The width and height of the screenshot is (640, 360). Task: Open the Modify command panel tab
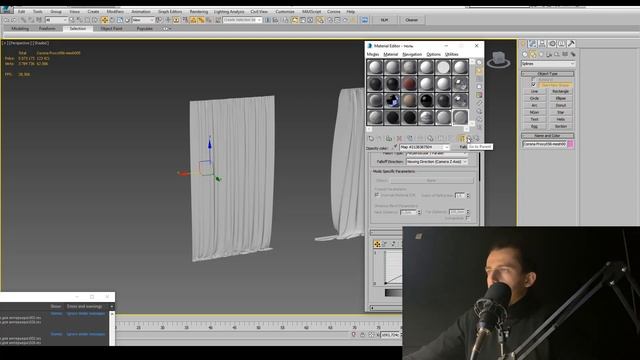click(533, 44)
